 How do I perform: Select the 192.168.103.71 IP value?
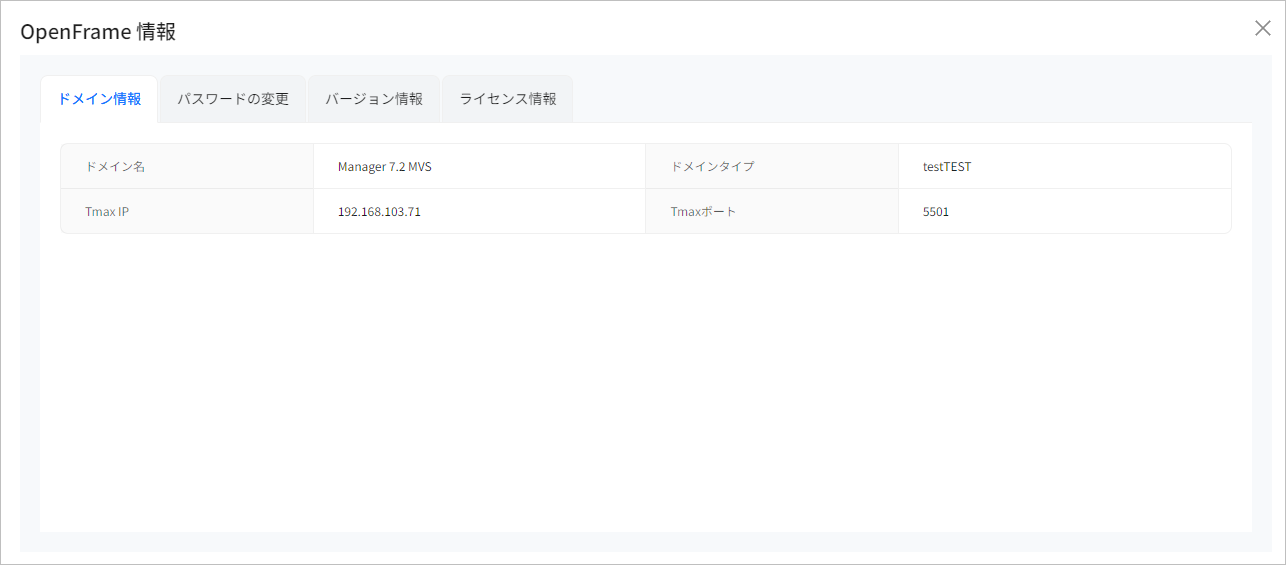tap(379, 212)
